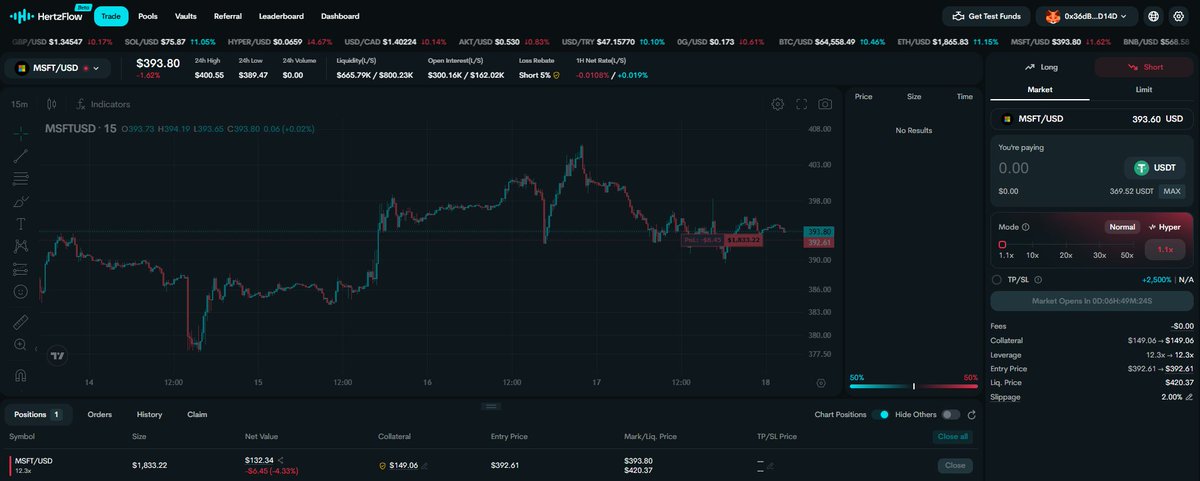
Task: Click the Market Opens In countdown button
Action: pyautogui.click(x=1091, y=300)
